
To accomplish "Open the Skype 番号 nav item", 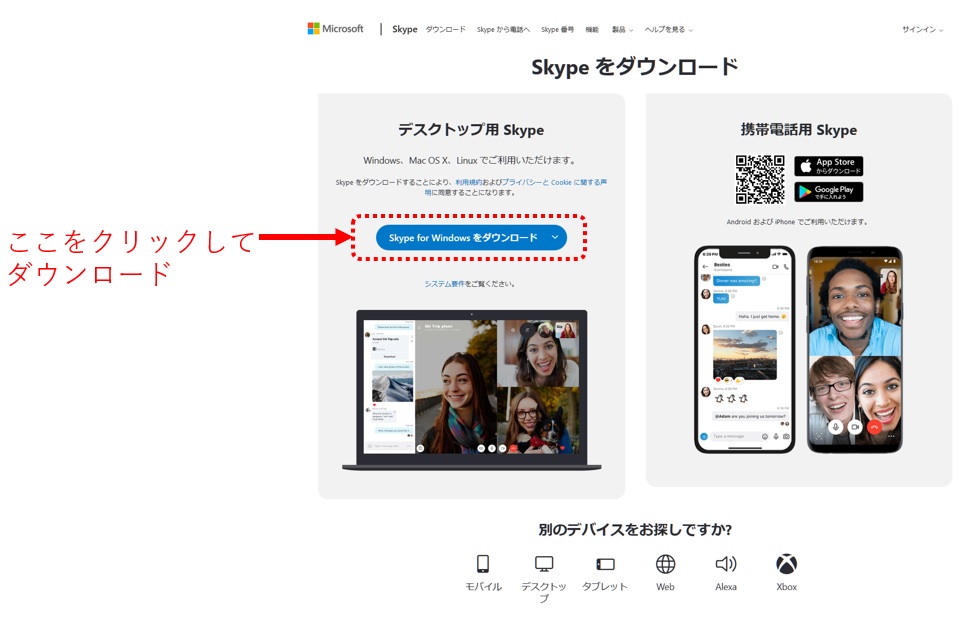I will click(x=557, y=30).
